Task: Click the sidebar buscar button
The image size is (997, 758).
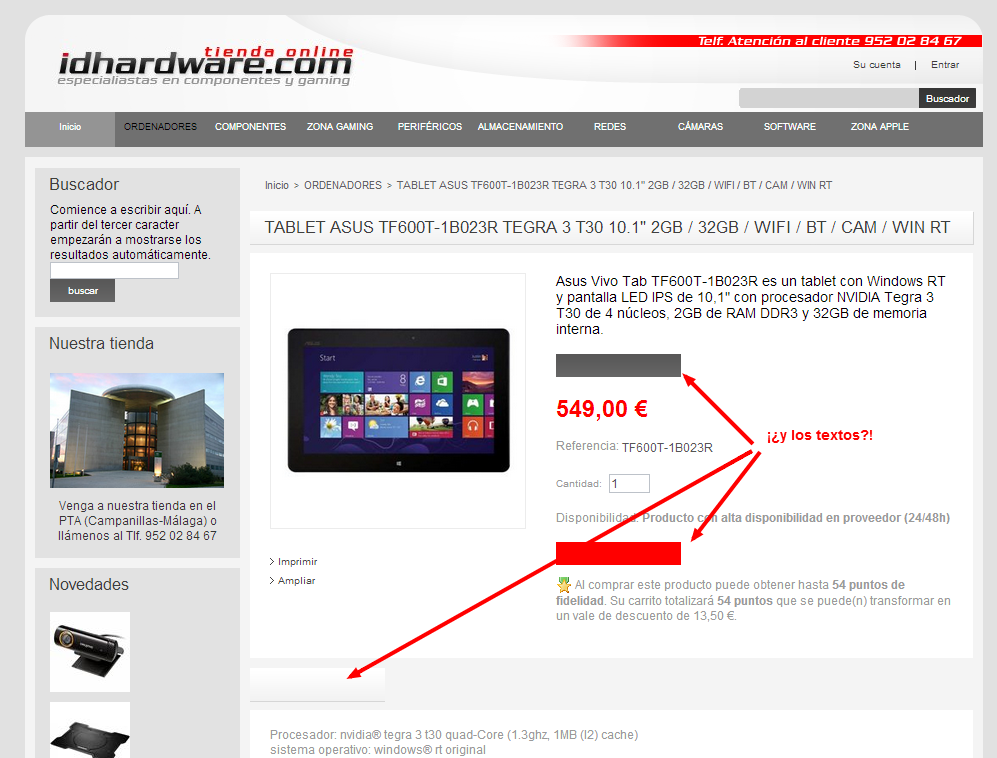Action: 83,291
